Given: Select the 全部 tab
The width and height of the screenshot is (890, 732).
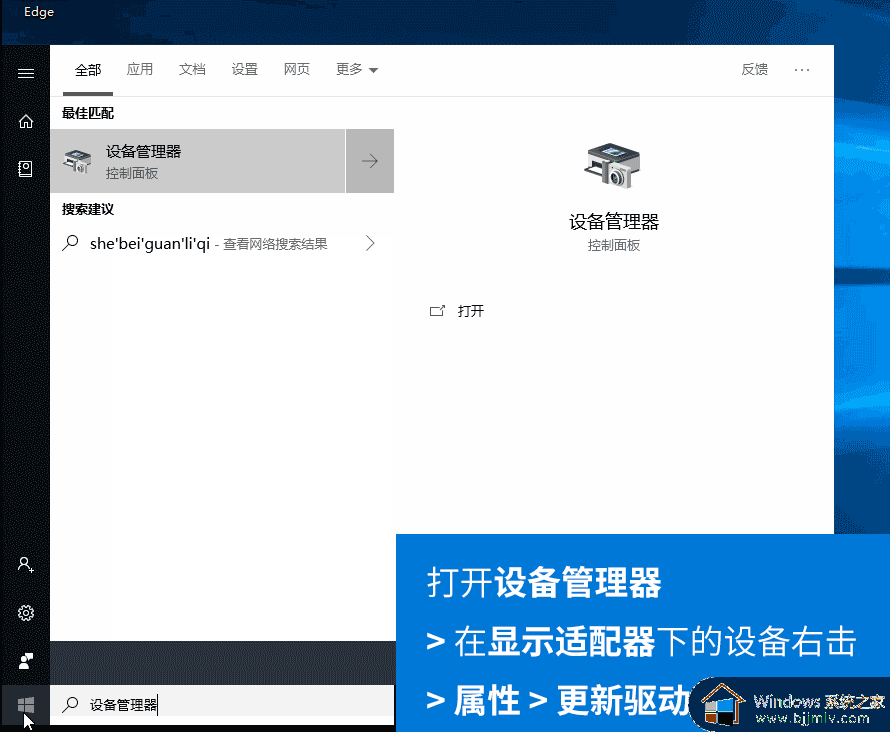Looking at the screenshot, I should point(88,70).
